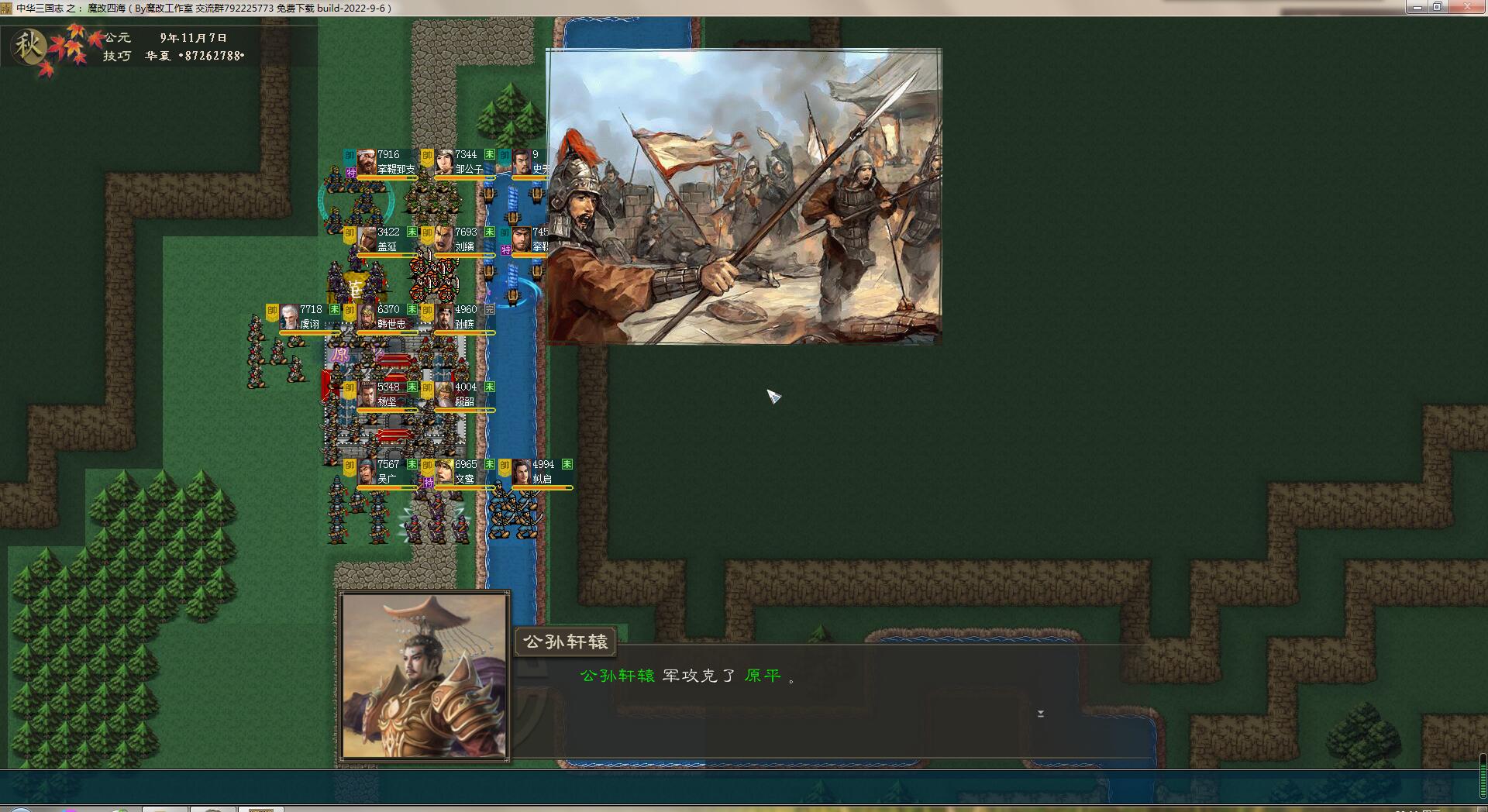Viewport: 1488px width, 812px height.
Task: Click troop count 4994
Action: click(x=543, y=464)
